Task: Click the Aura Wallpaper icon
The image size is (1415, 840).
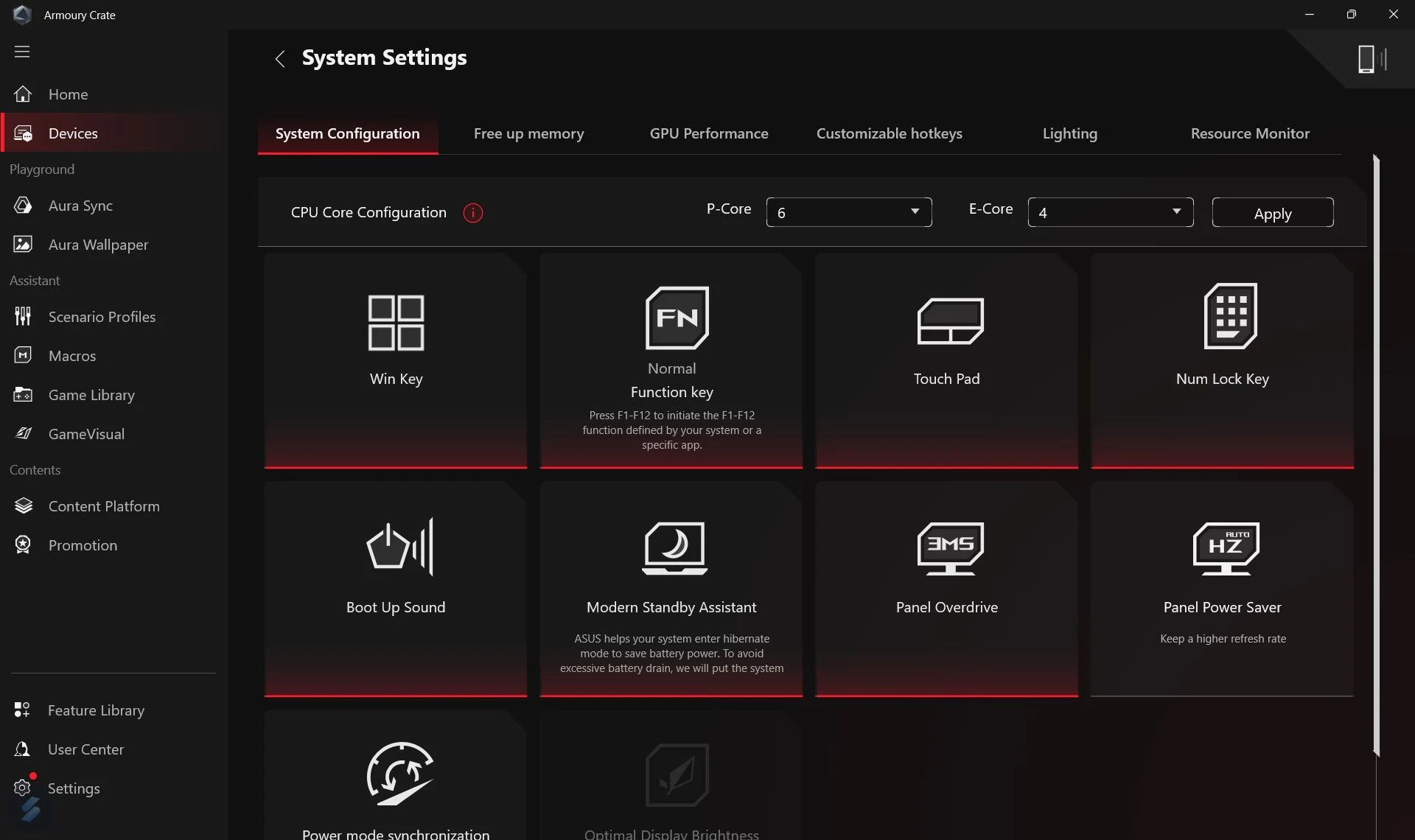Action: click(x=23, y=245)
